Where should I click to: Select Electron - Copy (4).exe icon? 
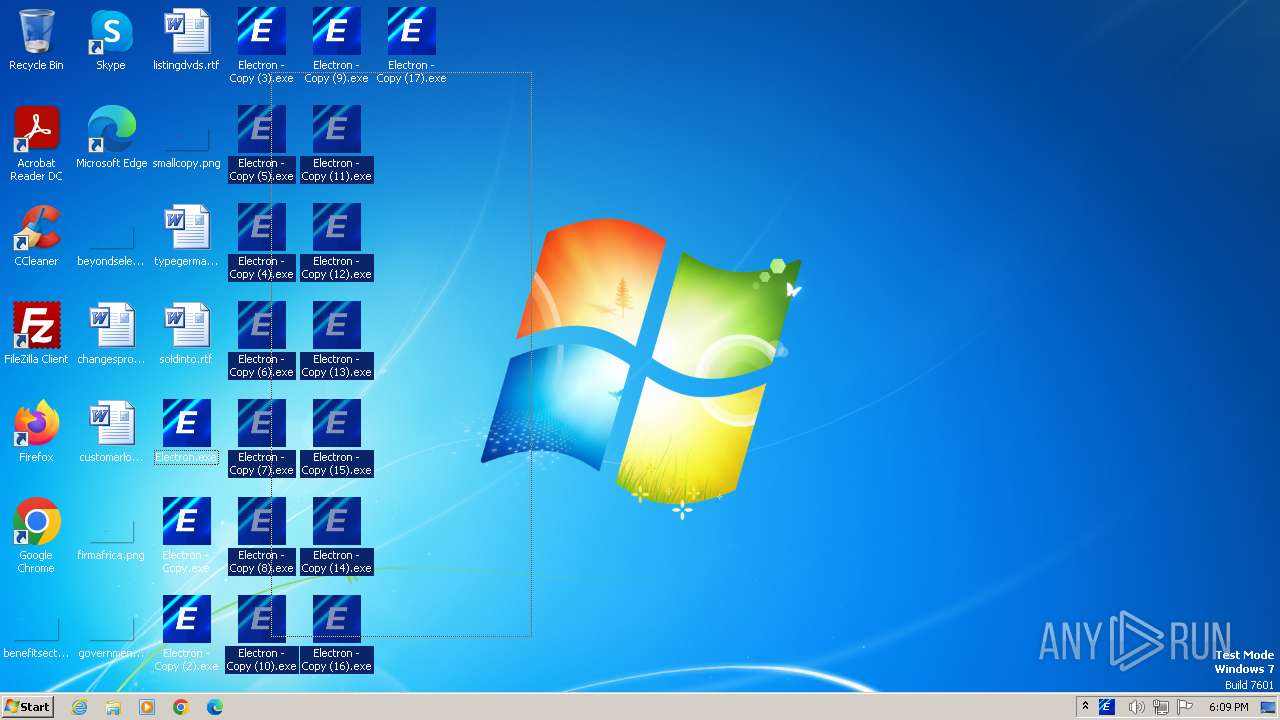(261, 241)
